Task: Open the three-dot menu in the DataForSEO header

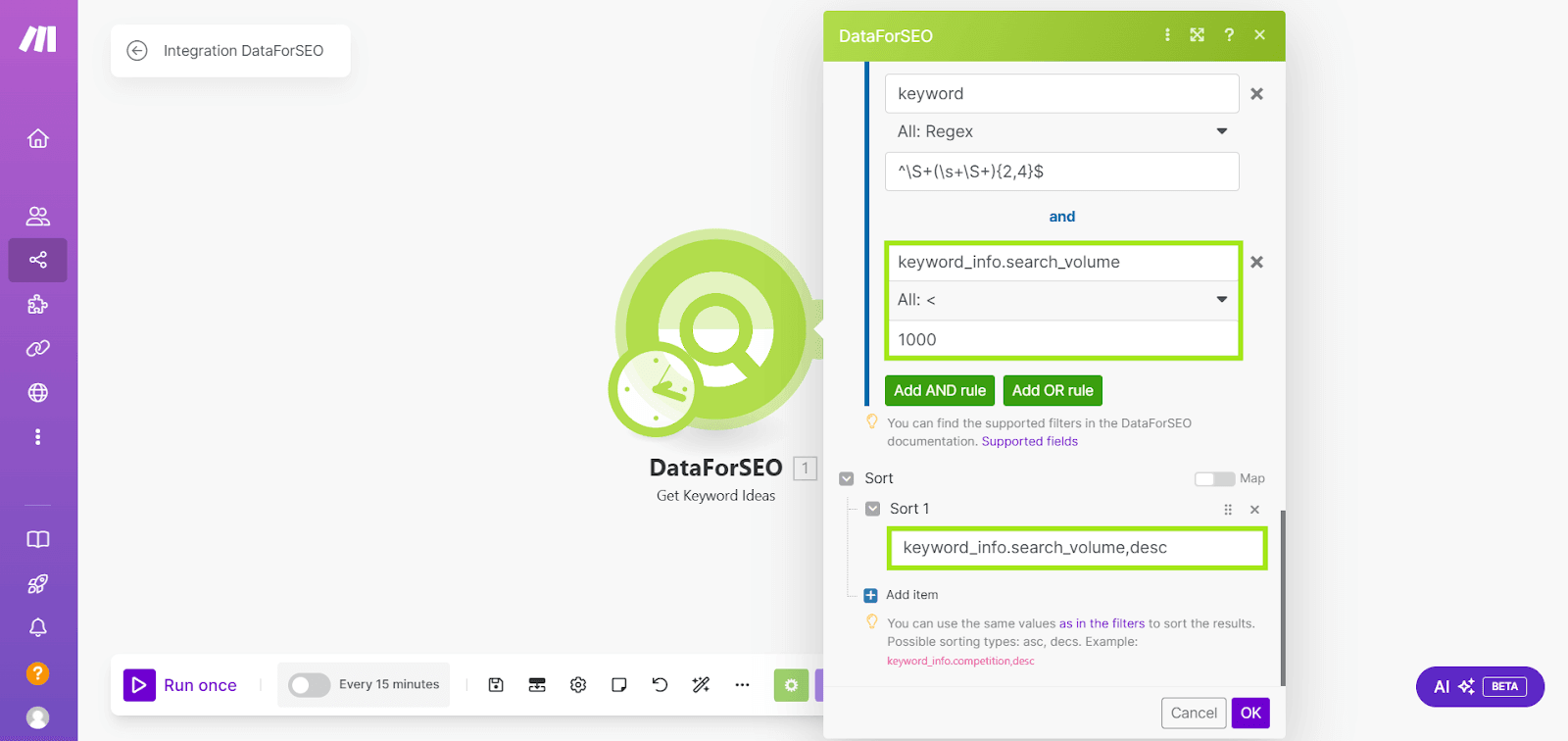Action: coord(1166,35)
